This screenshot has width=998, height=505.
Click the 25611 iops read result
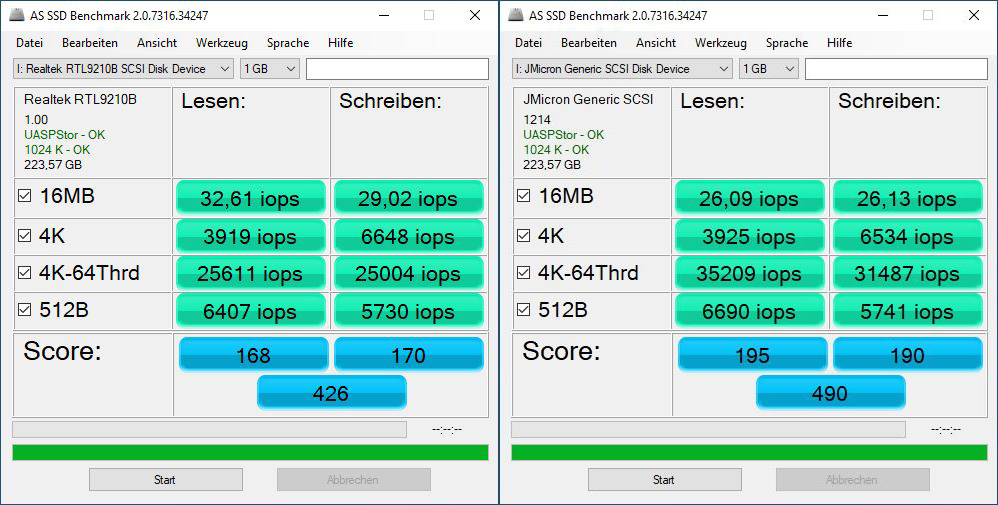coord(250,273)
